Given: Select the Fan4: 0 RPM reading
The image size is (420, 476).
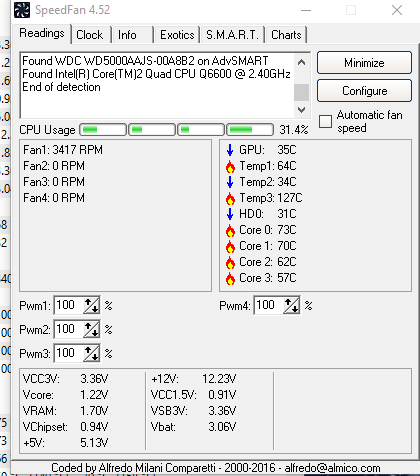Looking at the screenshot, I should pos(54,198).
